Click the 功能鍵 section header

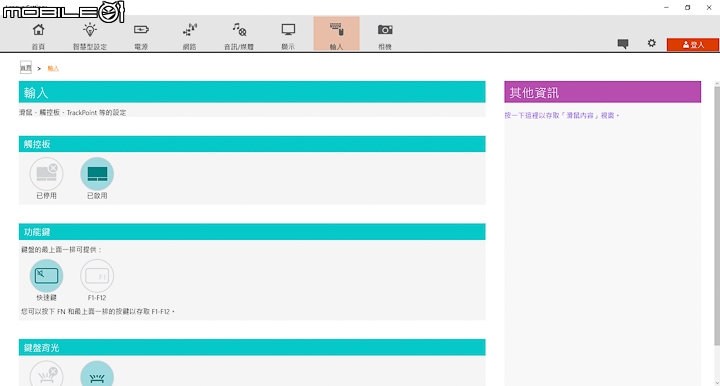pyautogui.click(x=252, y=232)
